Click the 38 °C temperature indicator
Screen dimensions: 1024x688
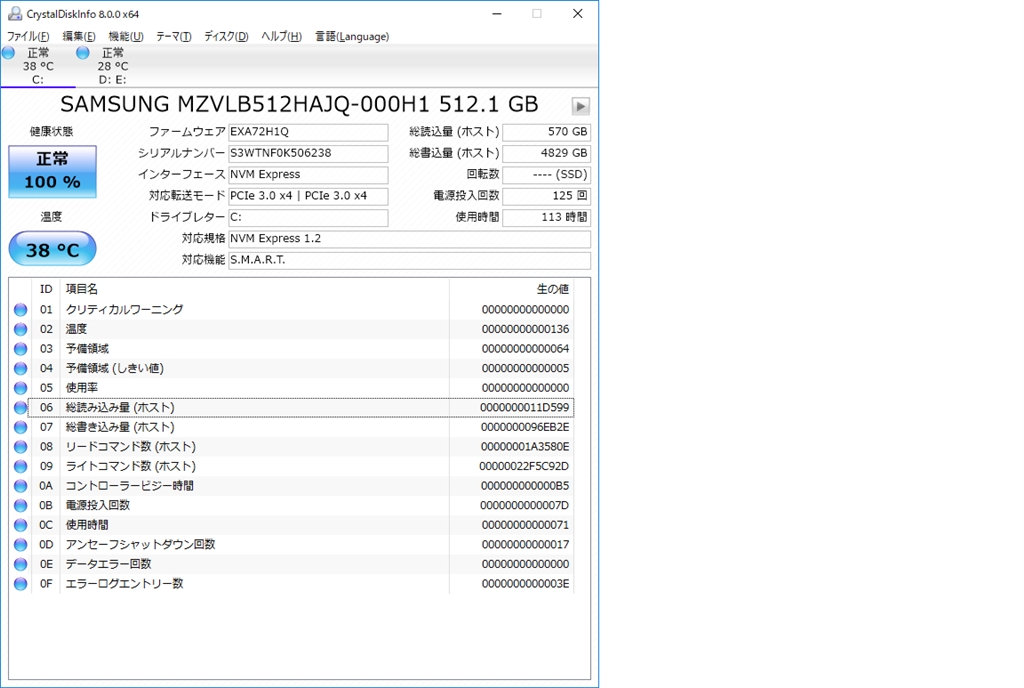pyautogui.click(x=52, y=249)
